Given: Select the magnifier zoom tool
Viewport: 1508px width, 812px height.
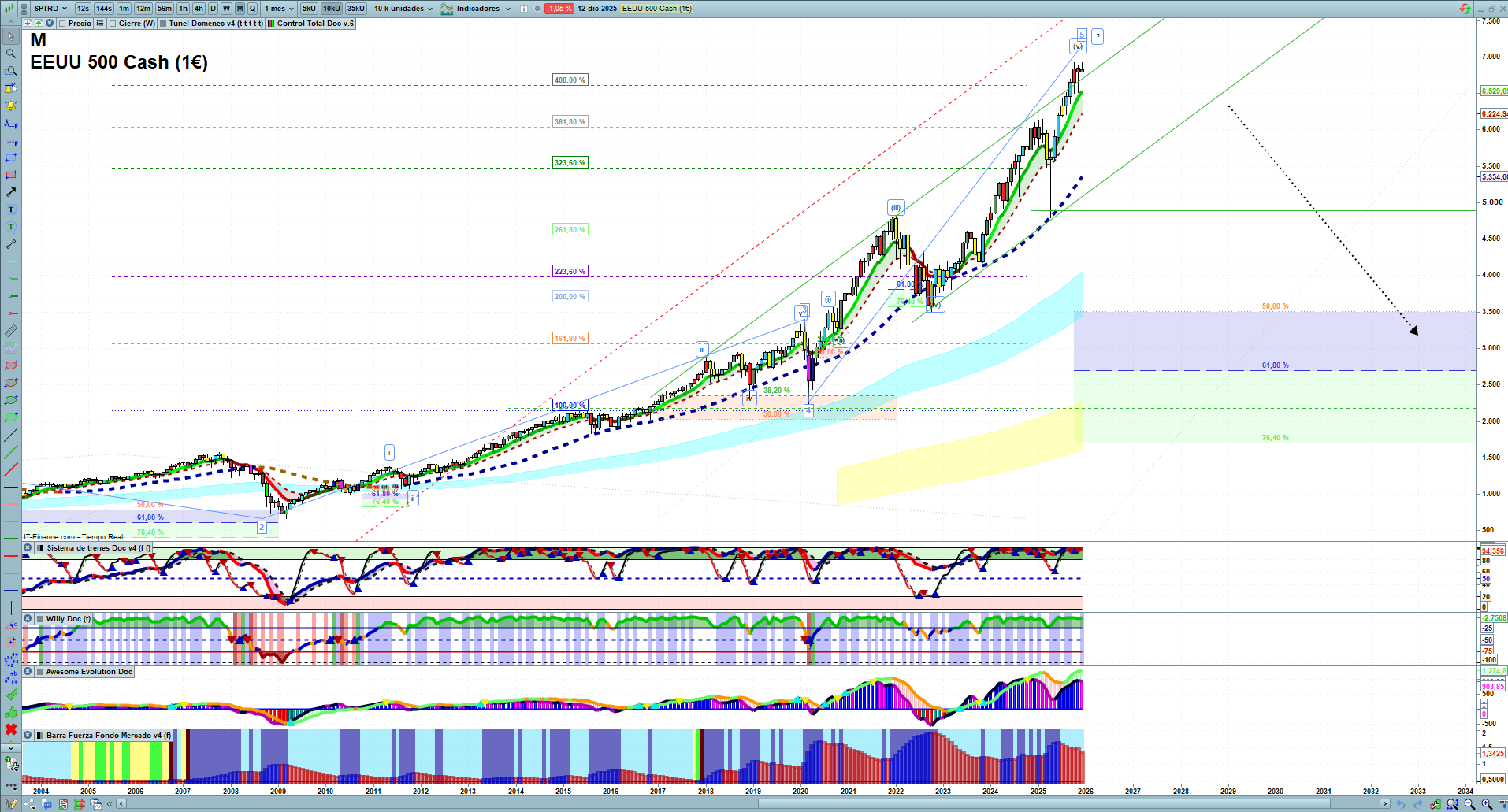Looking at the screenshot, I should point(11,54).
